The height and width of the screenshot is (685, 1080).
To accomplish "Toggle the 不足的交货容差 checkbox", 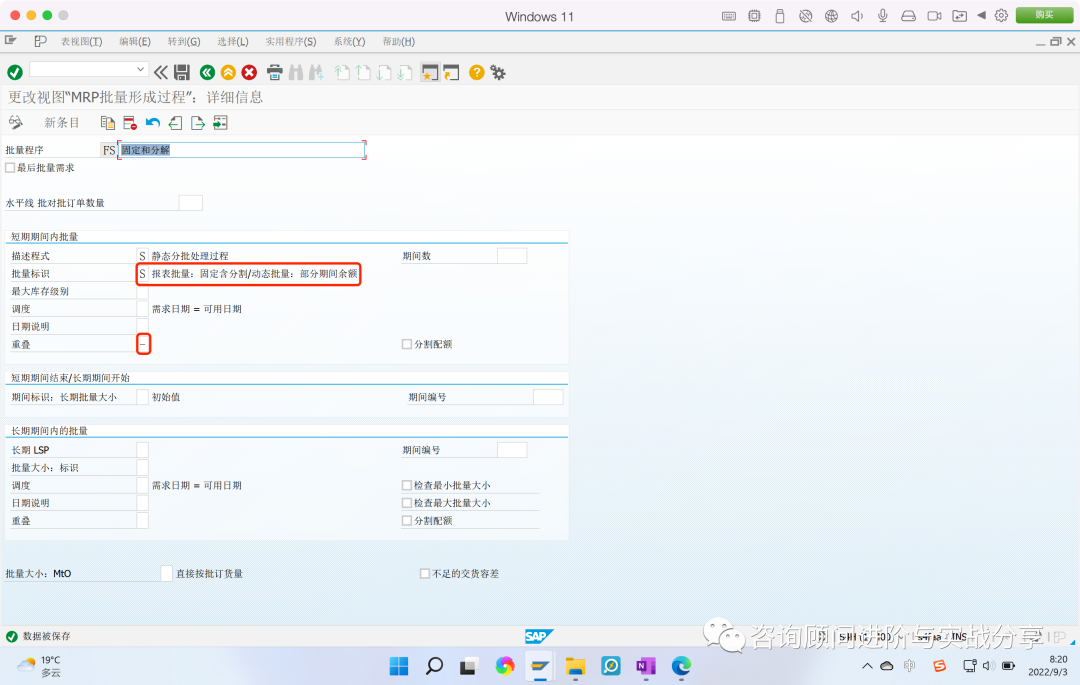I will [x=425, y=573].
